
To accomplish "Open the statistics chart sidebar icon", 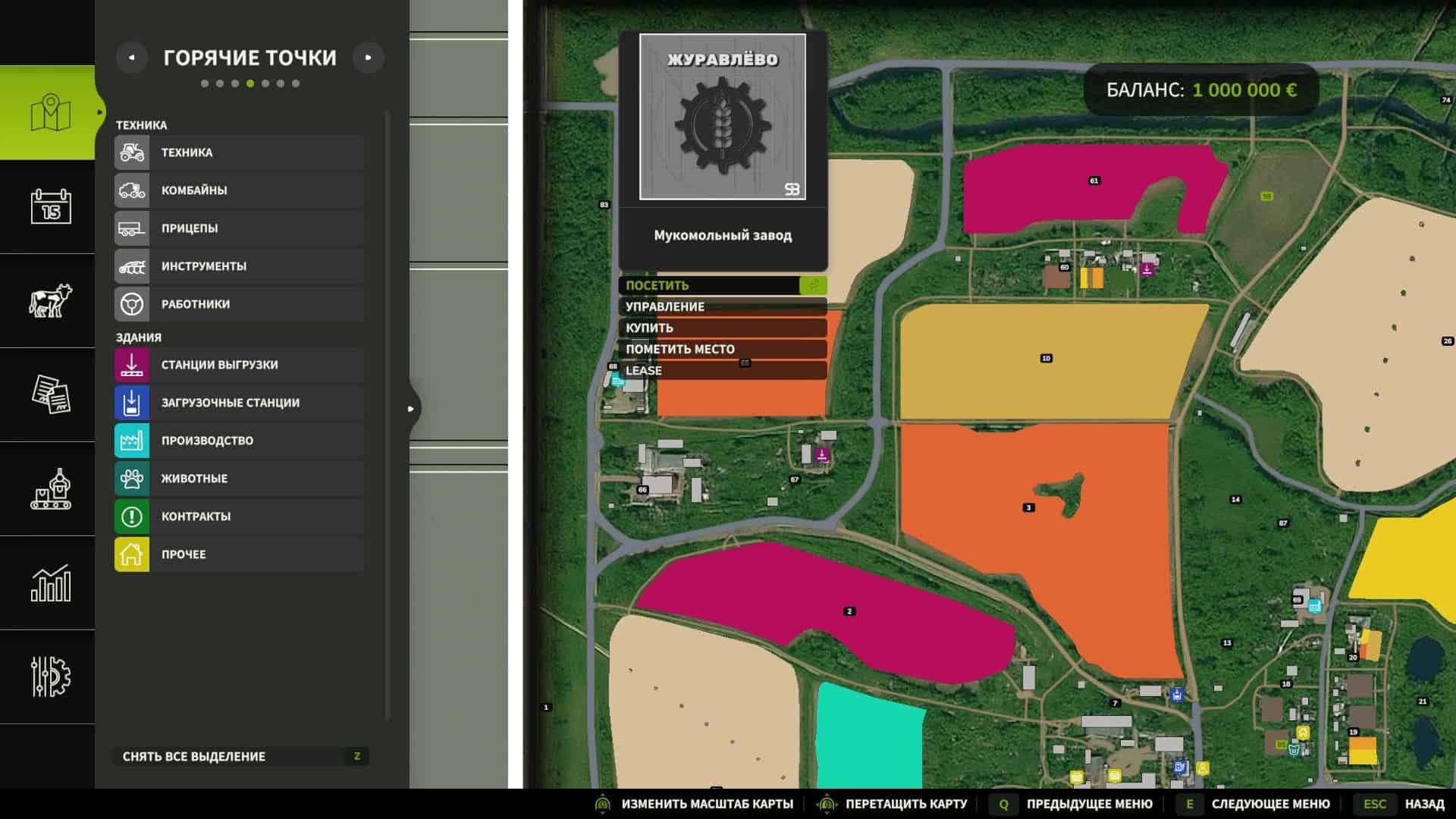I will click(x=50, y=582).
